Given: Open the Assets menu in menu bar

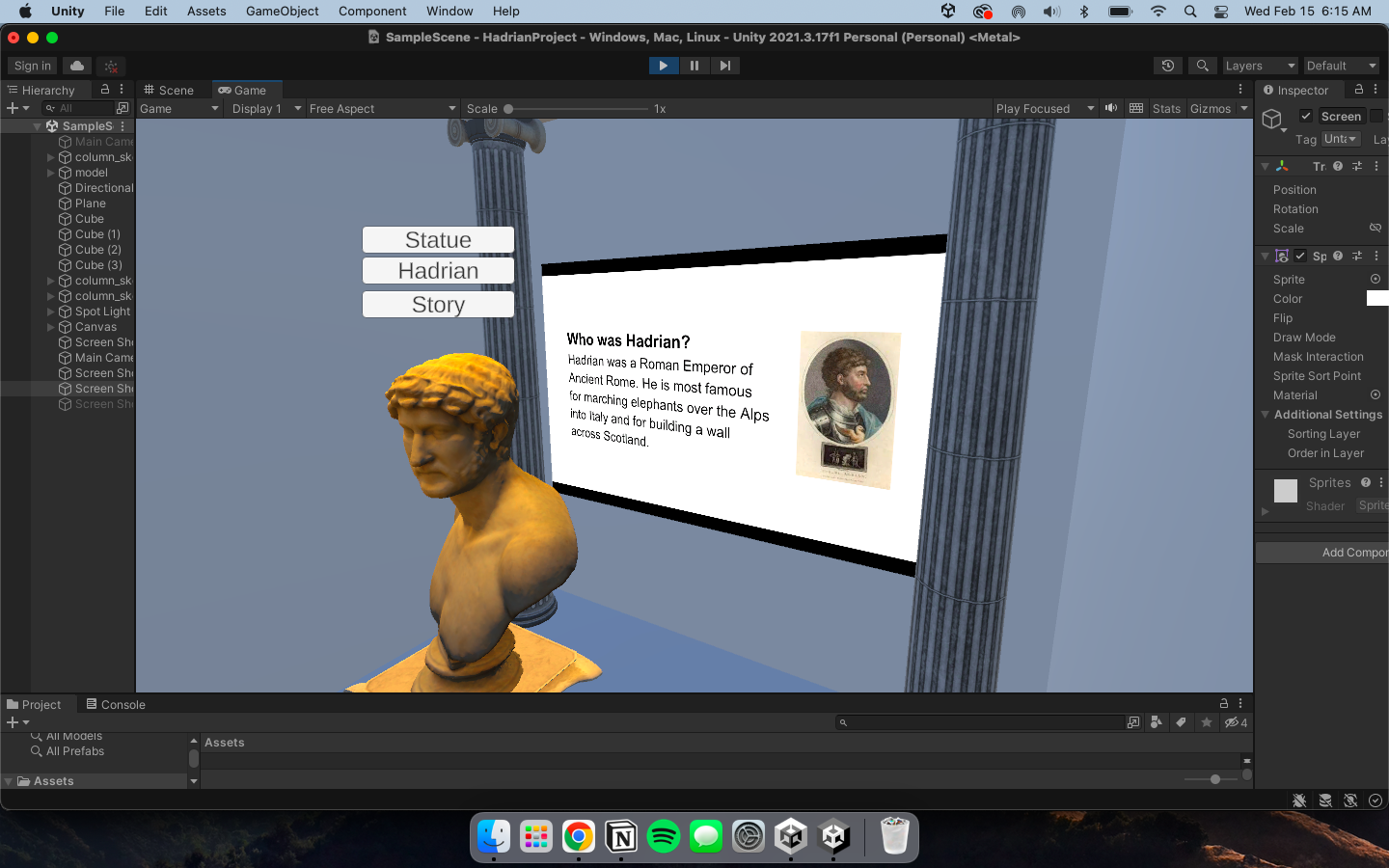Looking at the screenshot, I should (206, 11).
